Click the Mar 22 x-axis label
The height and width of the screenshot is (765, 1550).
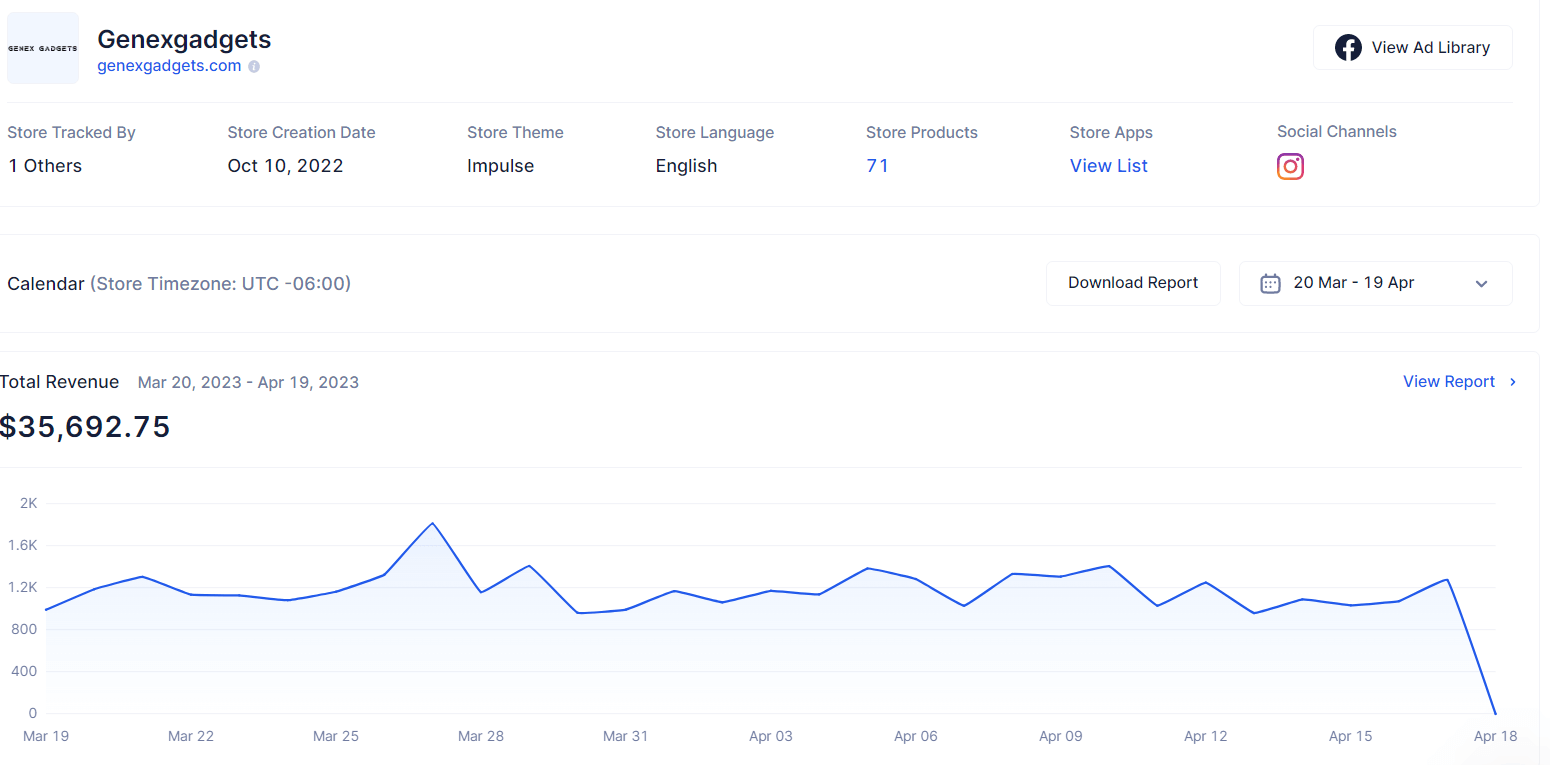coord(191,736)
